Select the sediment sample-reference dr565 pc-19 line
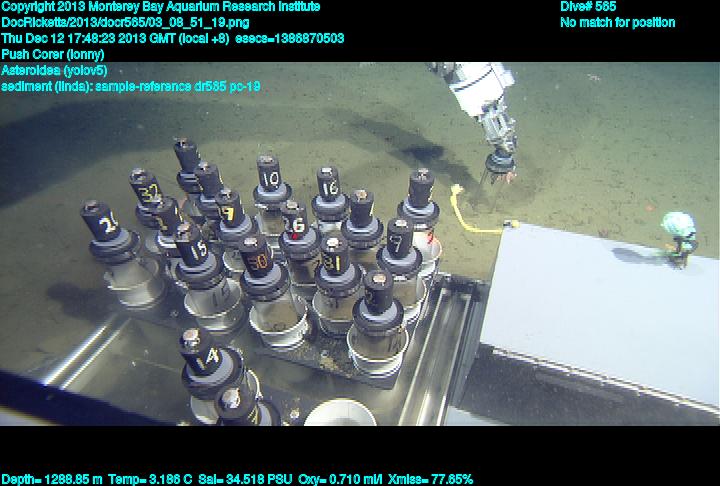Viewport: 720px width, 486px height. pos(131,86)
